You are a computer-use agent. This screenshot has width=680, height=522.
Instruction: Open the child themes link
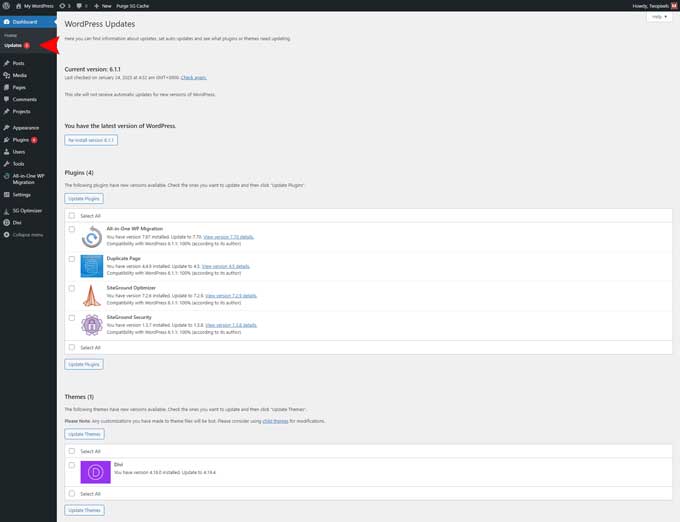(x=275, y=421)
